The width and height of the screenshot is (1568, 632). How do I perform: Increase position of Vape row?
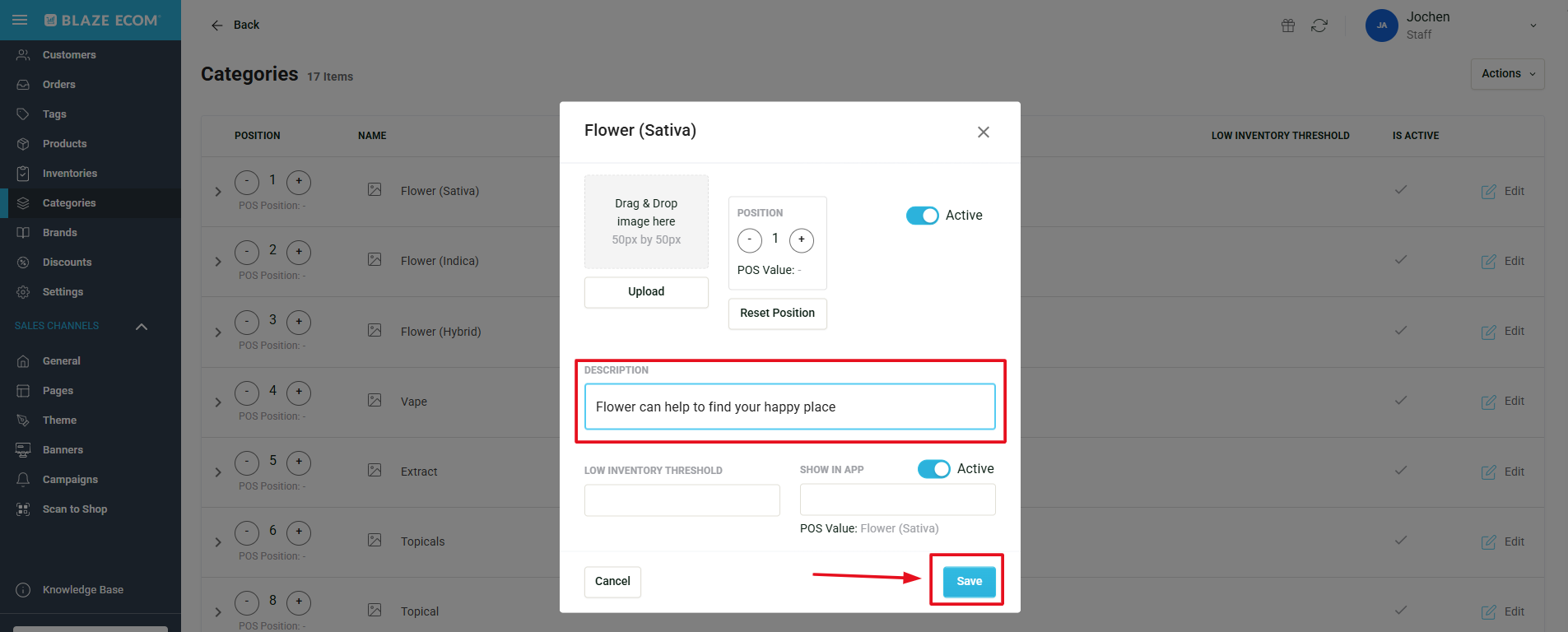tap(299, 393)
